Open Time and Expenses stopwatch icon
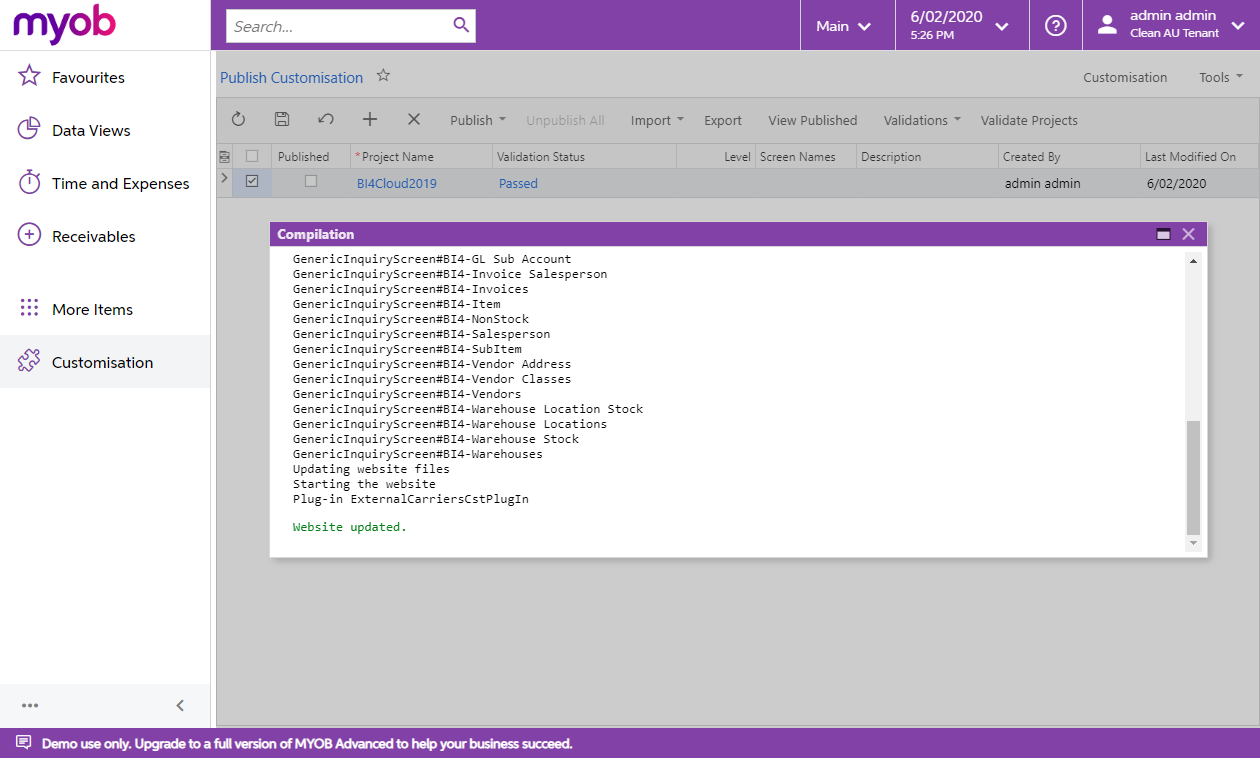This screenshot has width=1260, height=758. tap(30, 183)
